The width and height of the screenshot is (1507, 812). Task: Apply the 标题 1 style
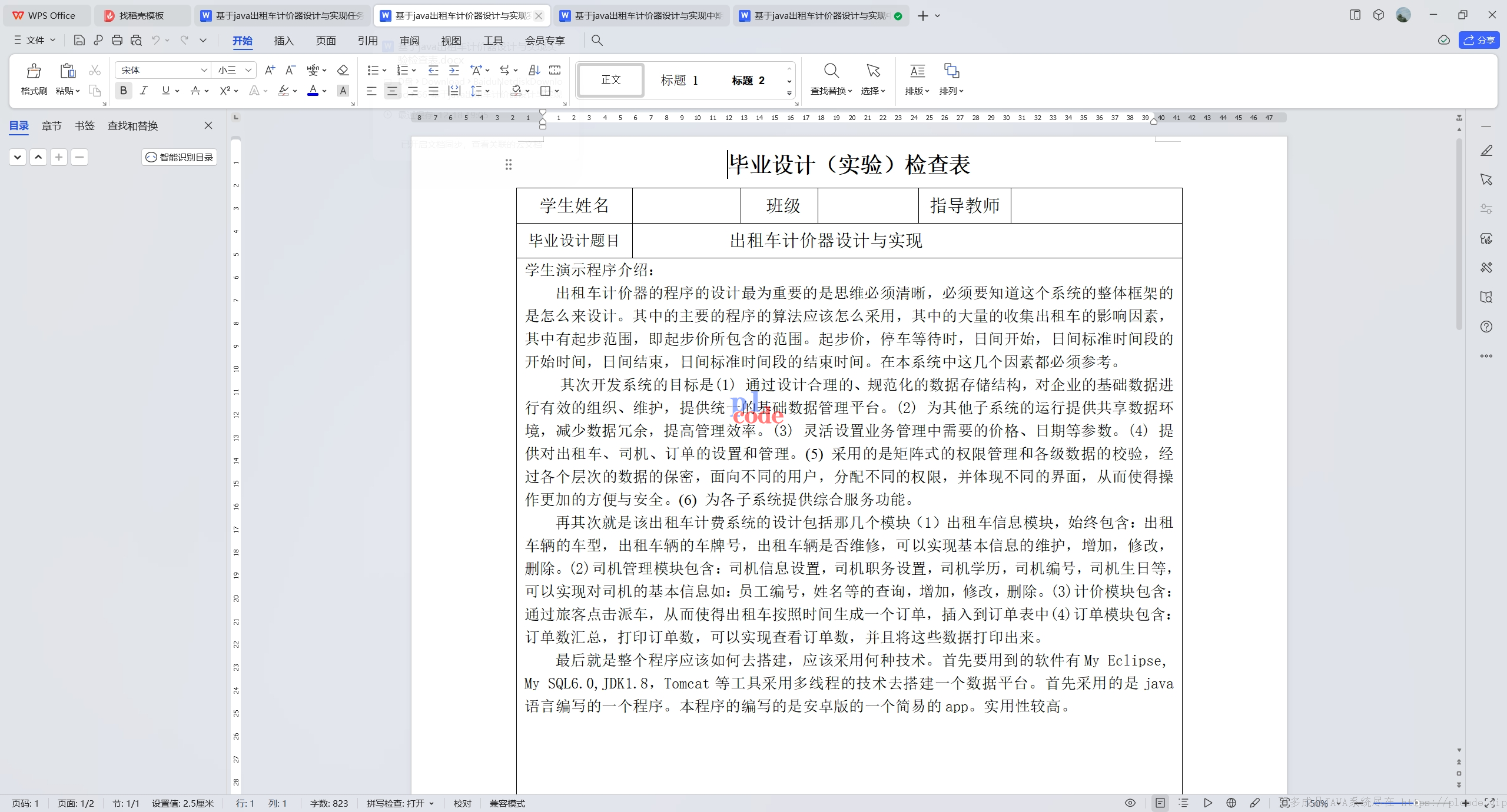[x=679, y=80]
